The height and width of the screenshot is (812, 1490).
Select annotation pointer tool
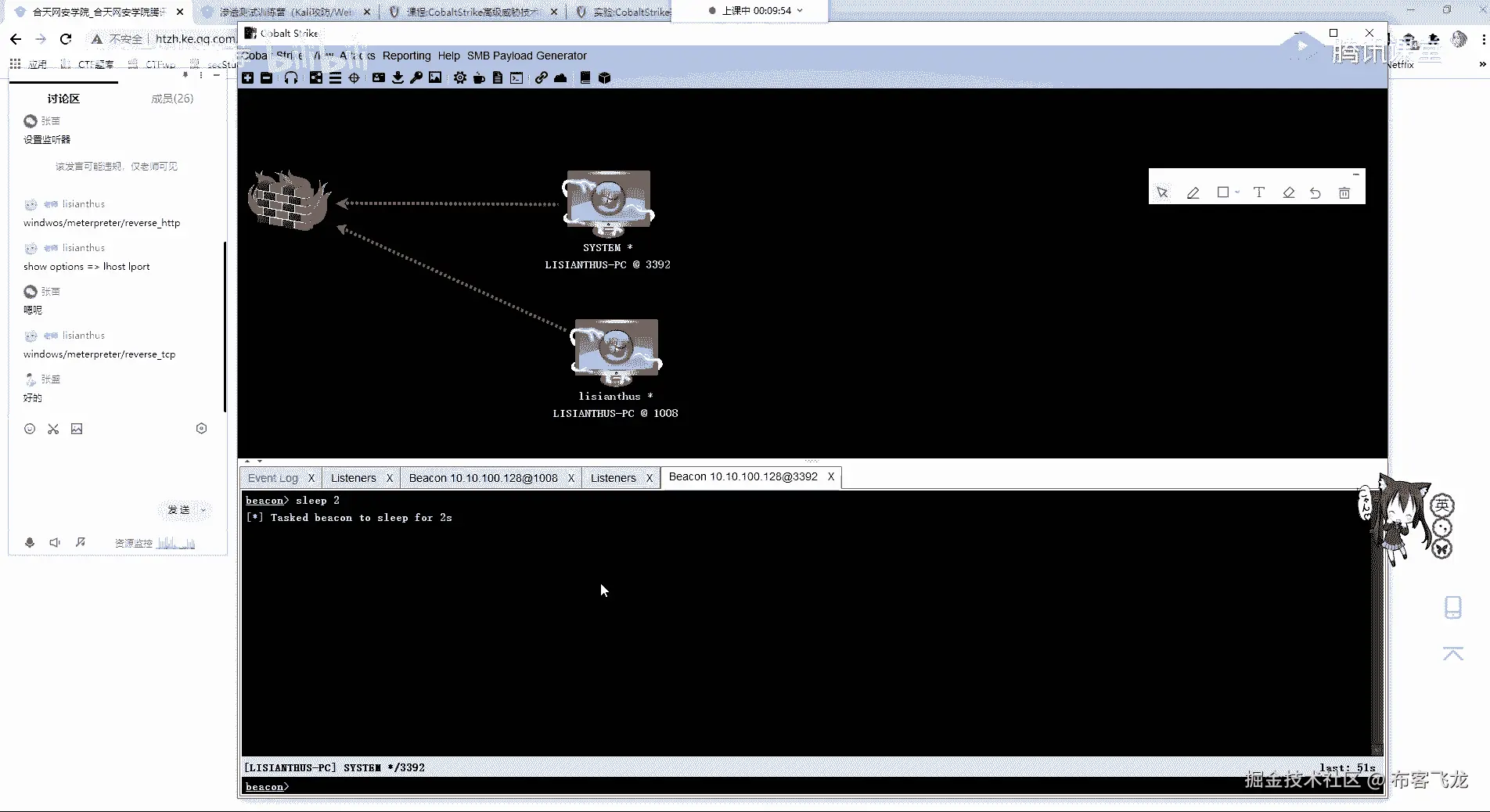pos(1162,192)
